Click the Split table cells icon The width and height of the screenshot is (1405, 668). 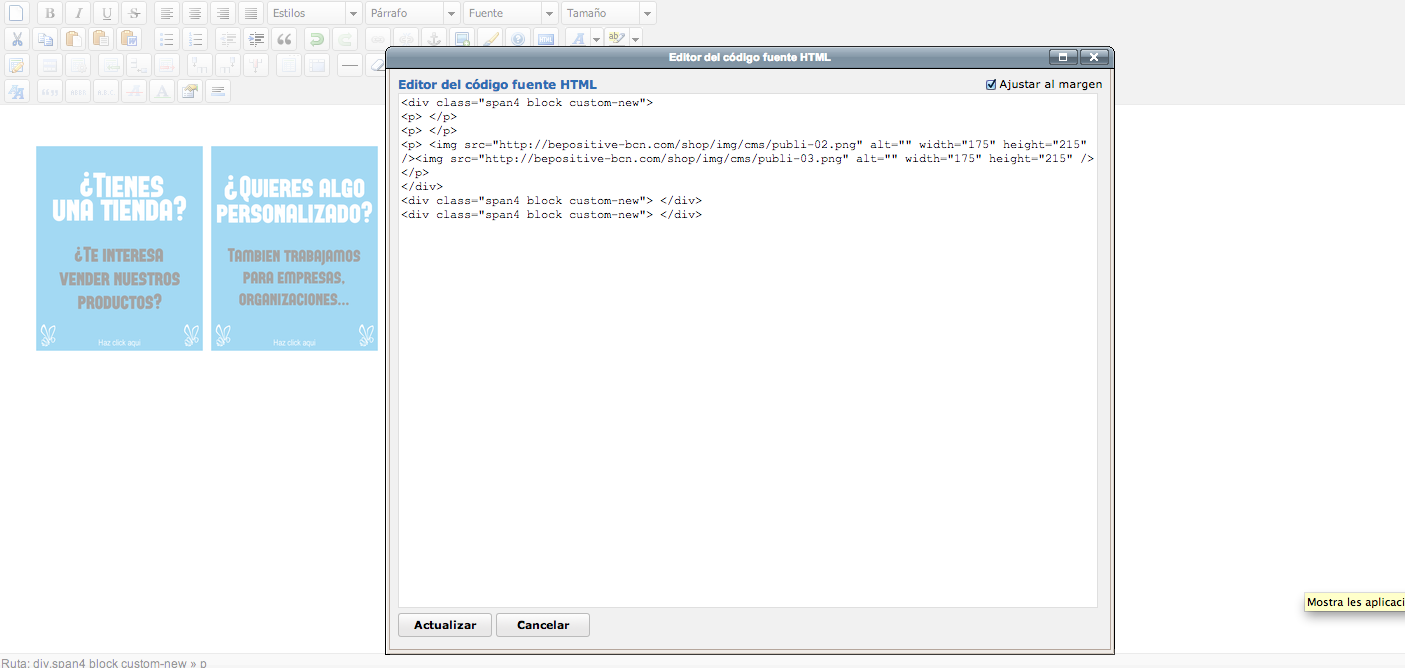[x=289, y=65]
